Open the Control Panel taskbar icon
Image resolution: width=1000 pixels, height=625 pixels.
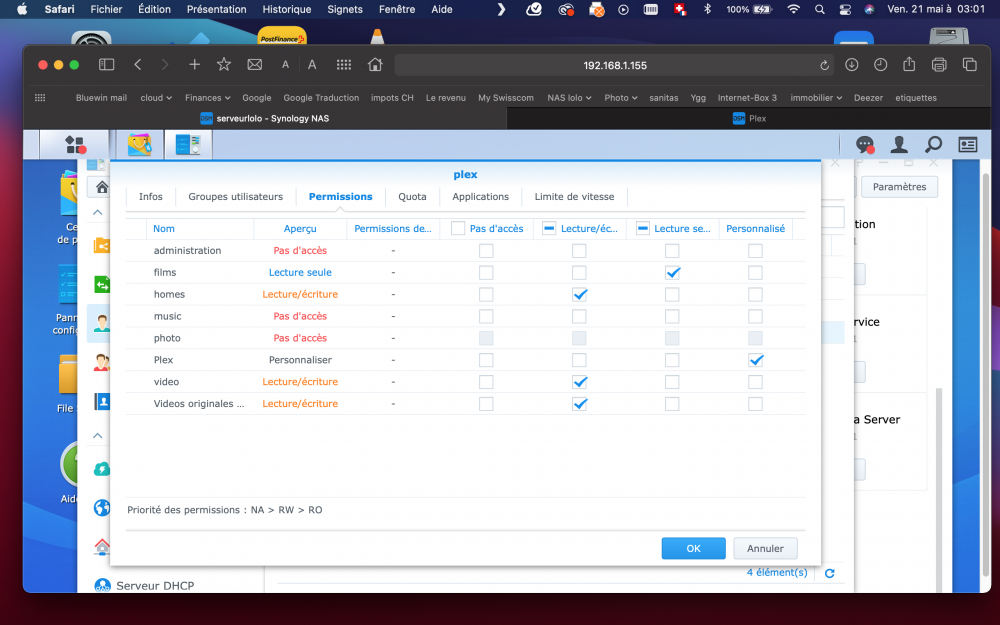188,145
